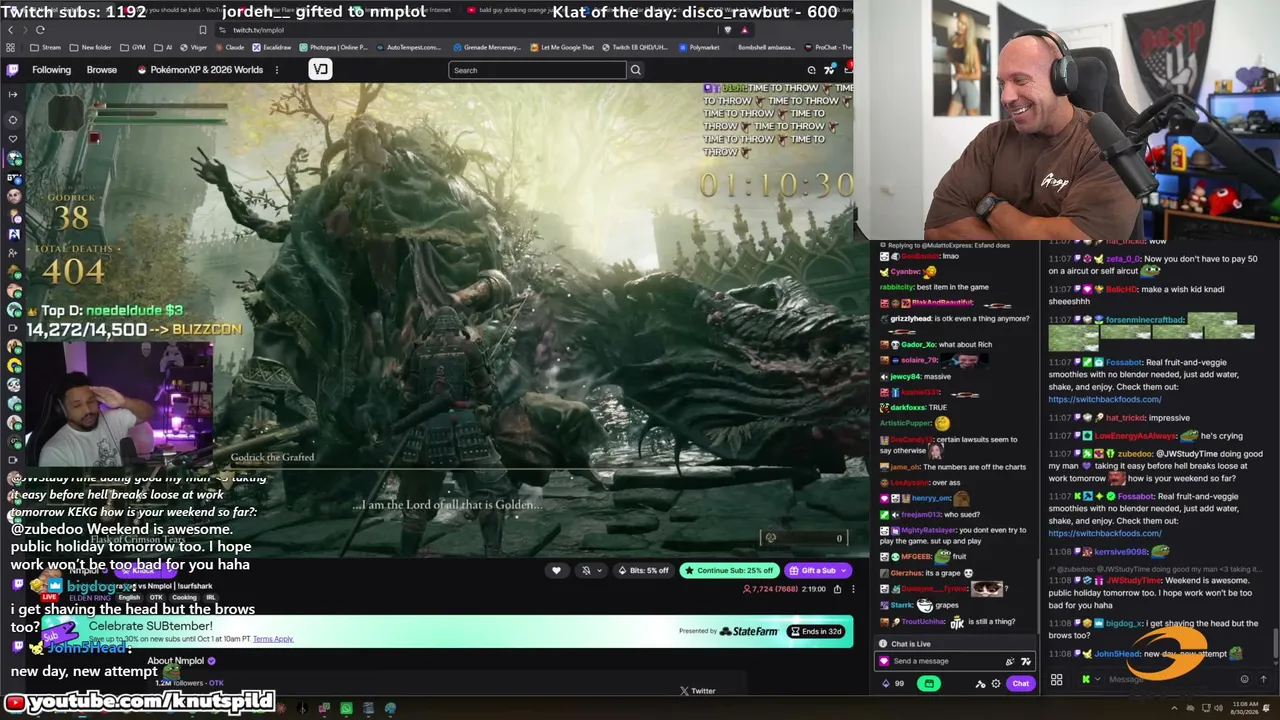Click the Continue Sub: 25% off button

(729, 571)
